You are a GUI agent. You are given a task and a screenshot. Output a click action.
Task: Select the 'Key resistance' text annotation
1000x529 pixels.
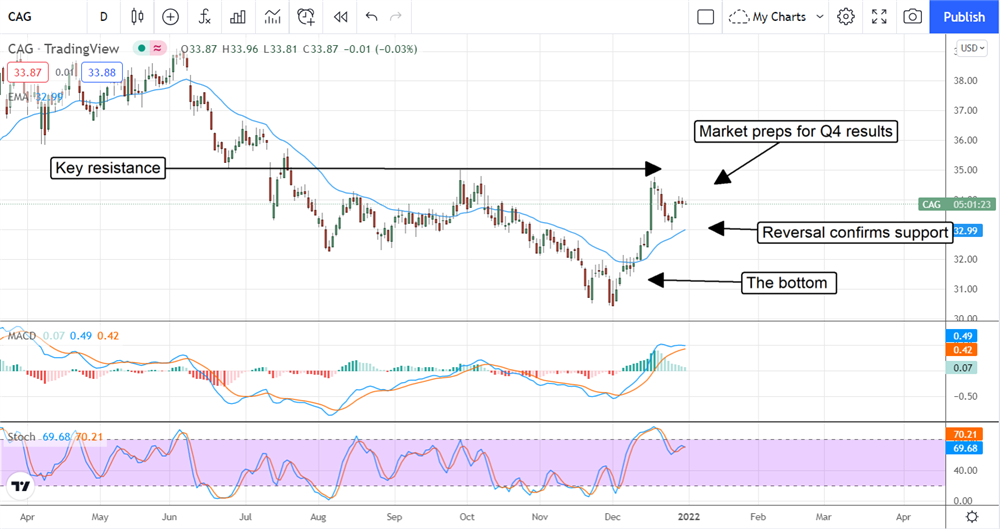point(108,168)
